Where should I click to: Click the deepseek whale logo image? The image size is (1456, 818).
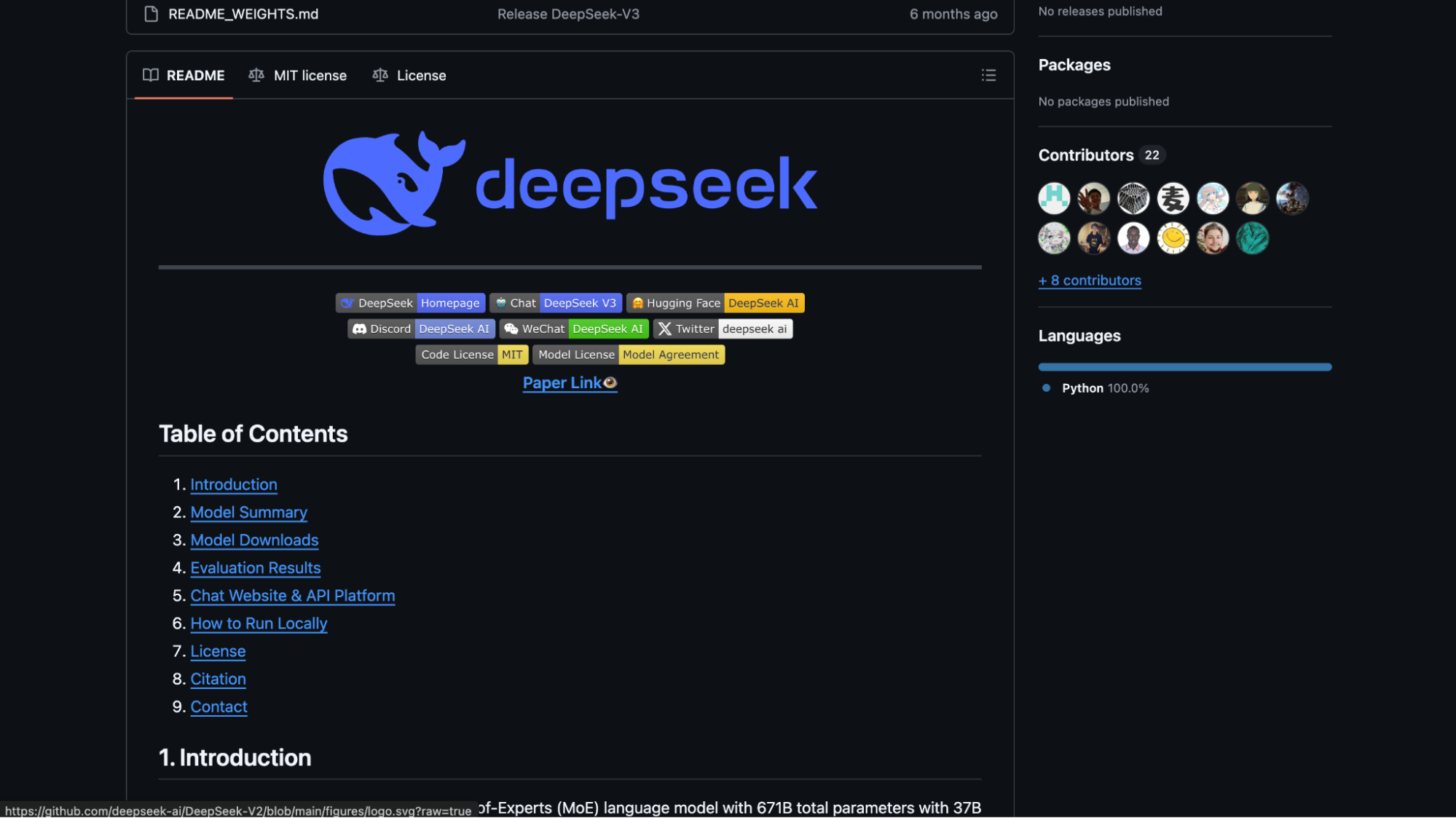pos(570,184)
